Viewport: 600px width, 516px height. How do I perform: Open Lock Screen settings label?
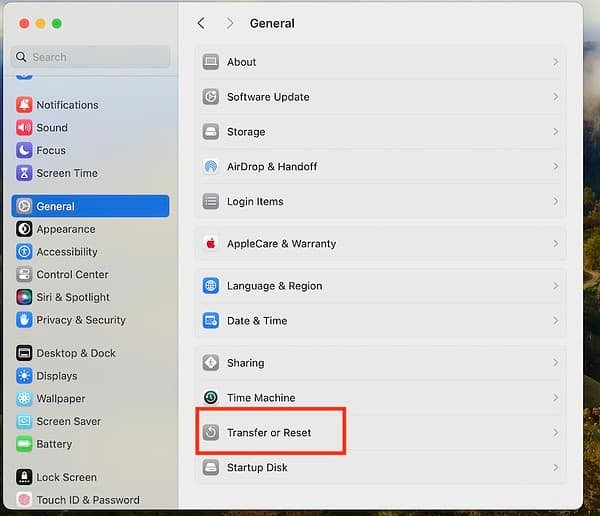point(67,477)
